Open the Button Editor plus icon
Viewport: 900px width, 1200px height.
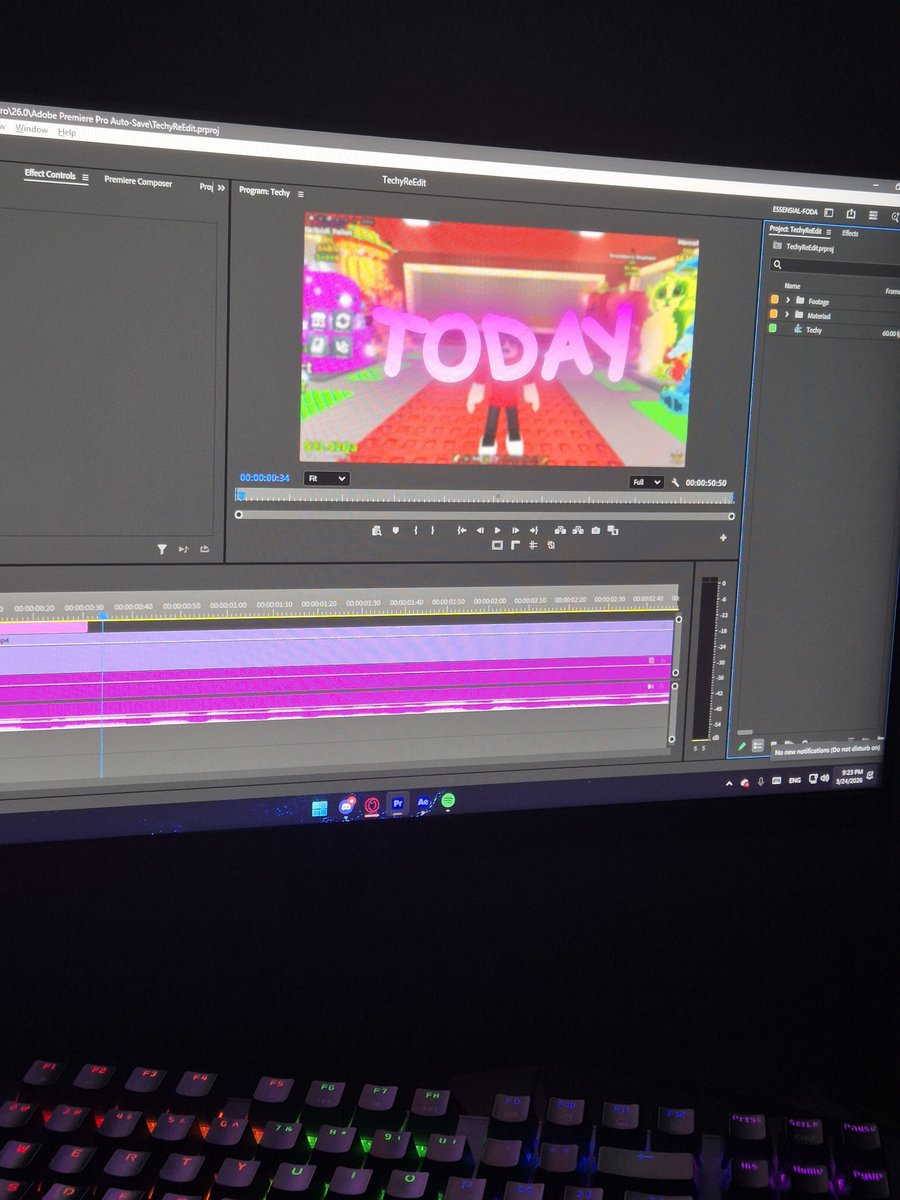[723, 538]
